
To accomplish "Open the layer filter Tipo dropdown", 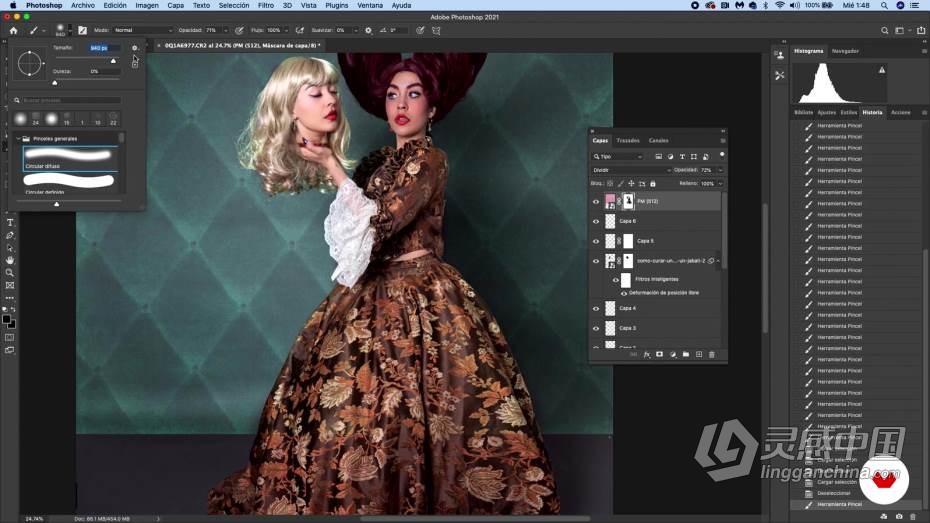I will coord(617,157).
